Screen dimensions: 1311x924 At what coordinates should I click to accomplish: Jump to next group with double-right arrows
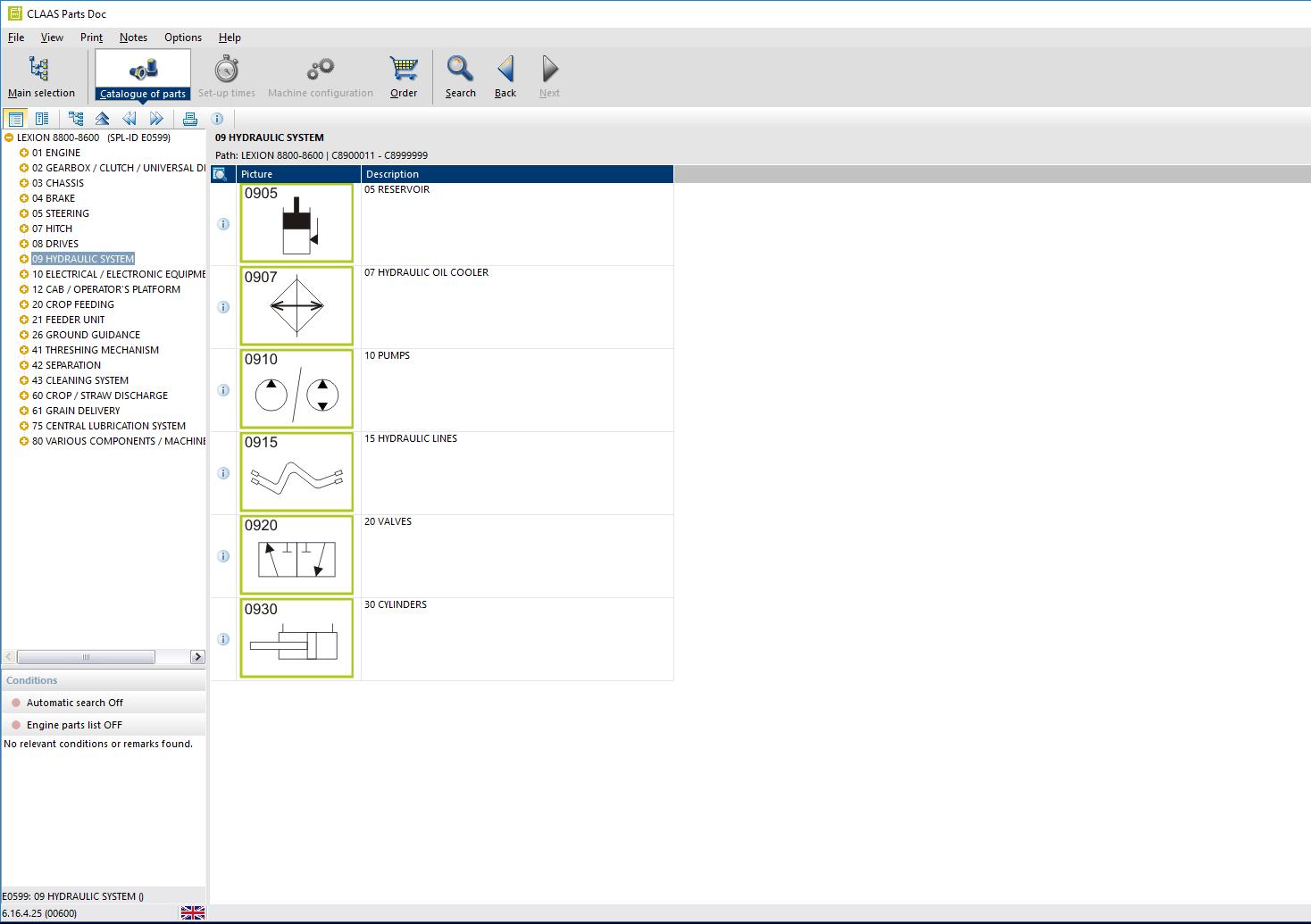[x=156, y=119]
